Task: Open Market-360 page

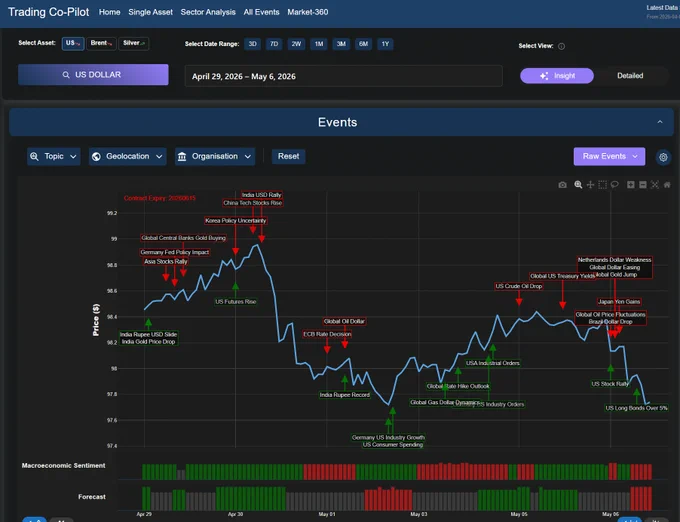Action: tap(307, 12)
